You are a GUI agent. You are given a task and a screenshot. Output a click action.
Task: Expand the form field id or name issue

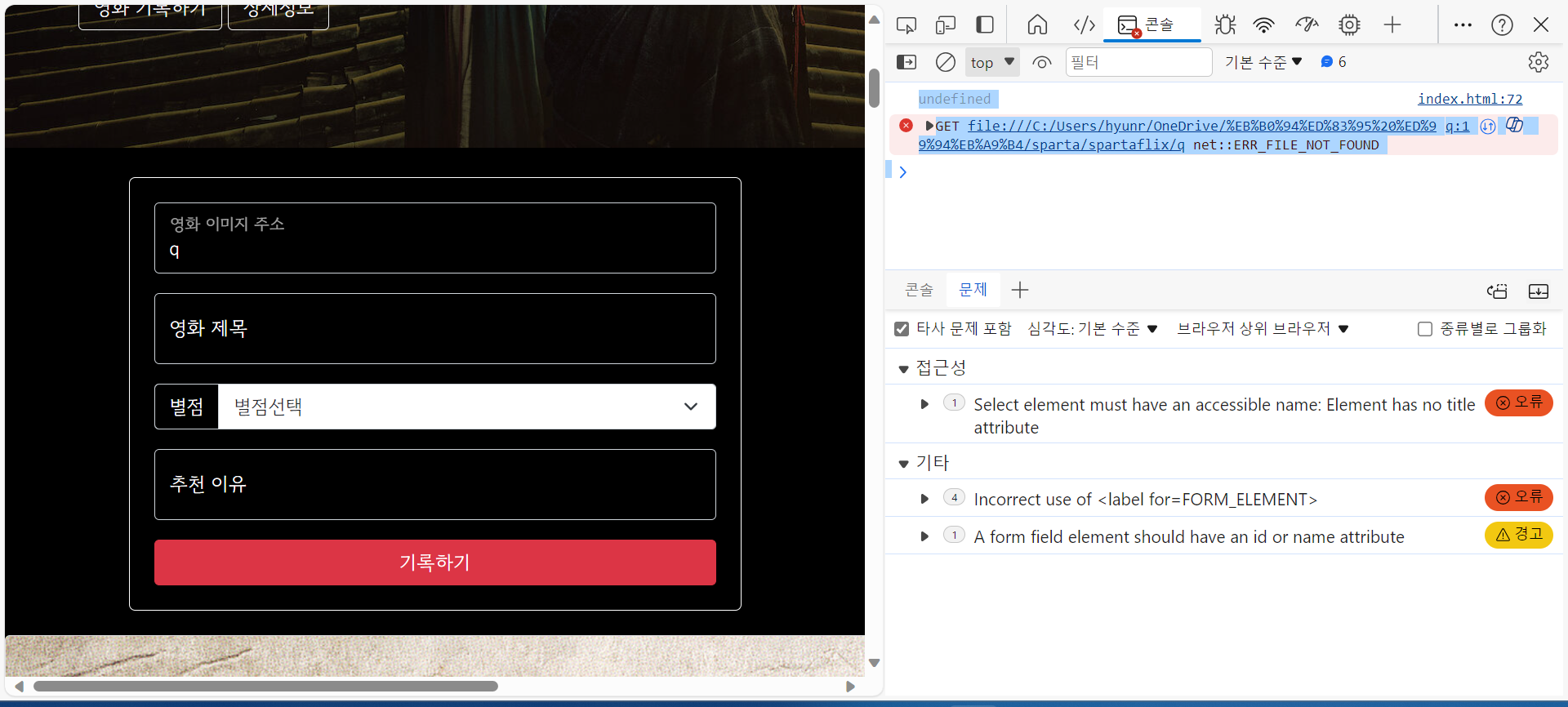(924, 536)
